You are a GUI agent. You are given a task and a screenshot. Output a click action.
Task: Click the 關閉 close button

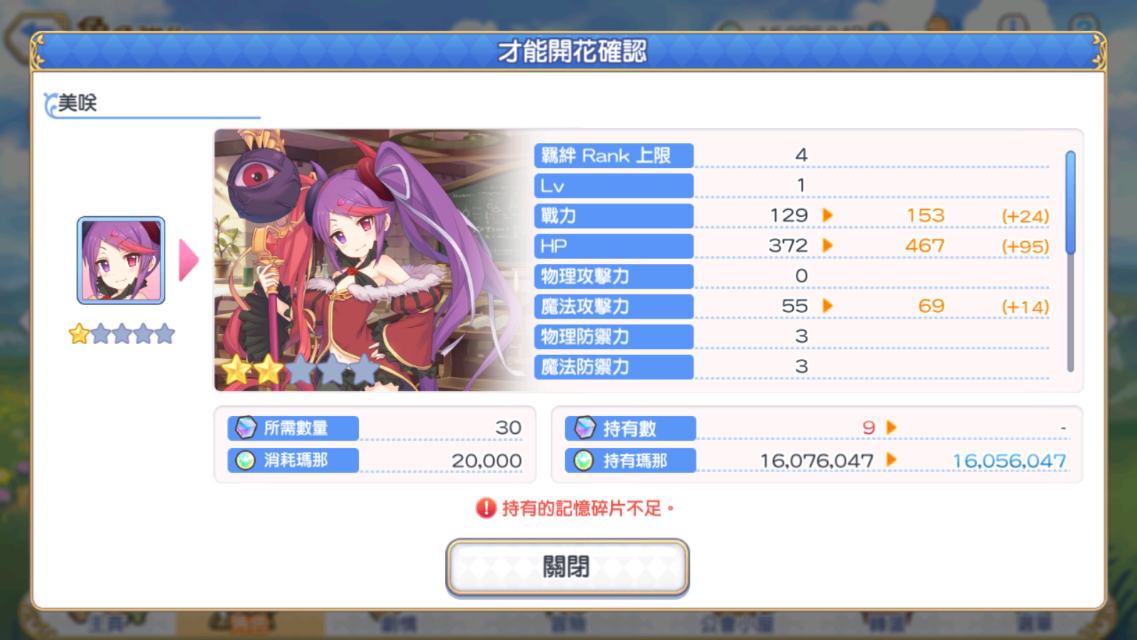coord(567,568)
